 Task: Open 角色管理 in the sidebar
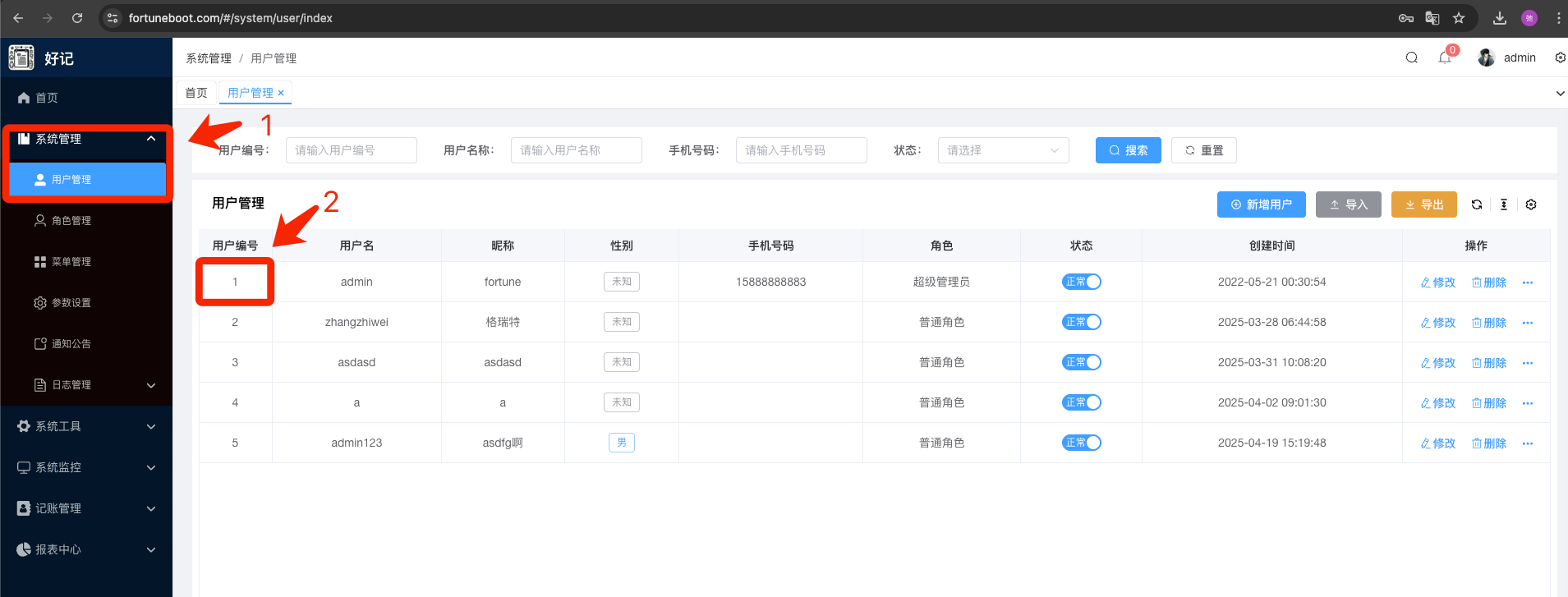tap(71, 221)
